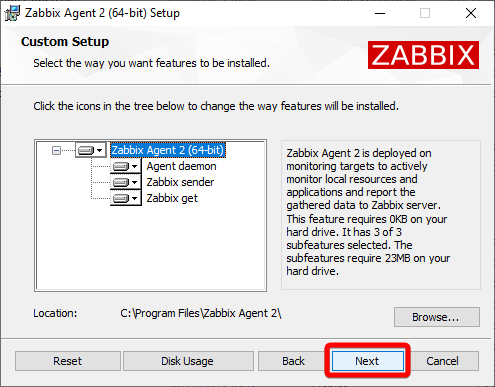The height and width of the screenshot is (387, 495).
Task: Open the Zabbix Agent 2 root feature icon
Action: pyautogui.click(x=86, y=151)
